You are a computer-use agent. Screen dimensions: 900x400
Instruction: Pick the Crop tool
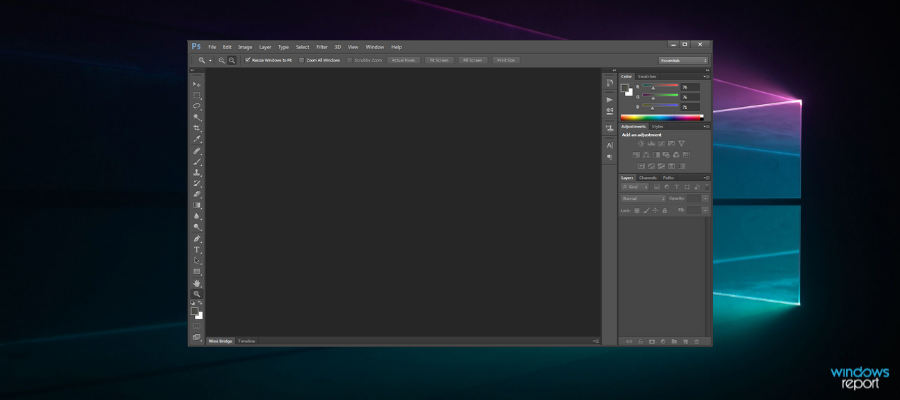coord(197,128)
